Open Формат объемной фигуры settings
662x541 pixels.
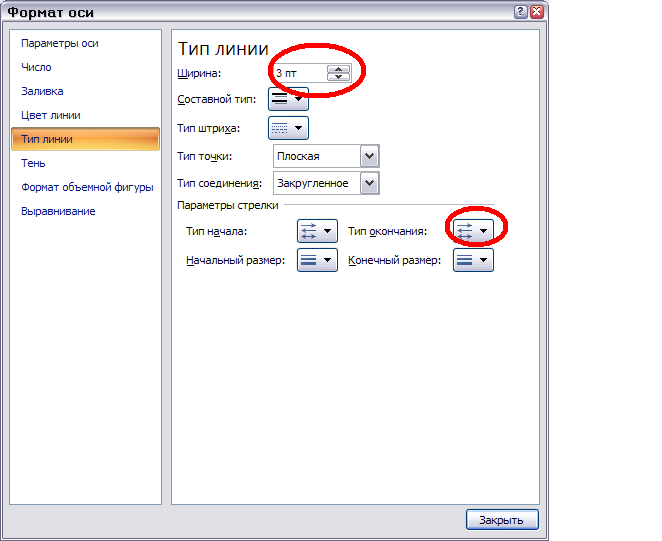[x=87, y=187]
